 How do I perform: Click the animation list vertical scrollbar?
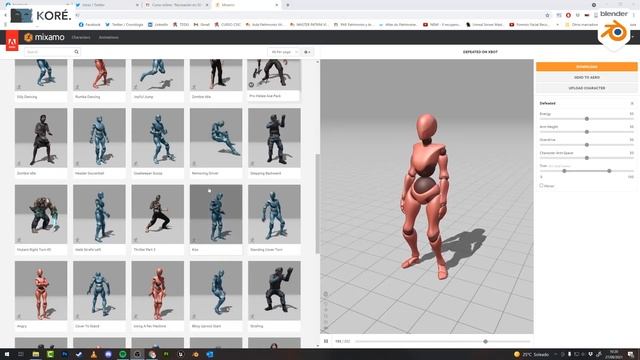[318, 203]
